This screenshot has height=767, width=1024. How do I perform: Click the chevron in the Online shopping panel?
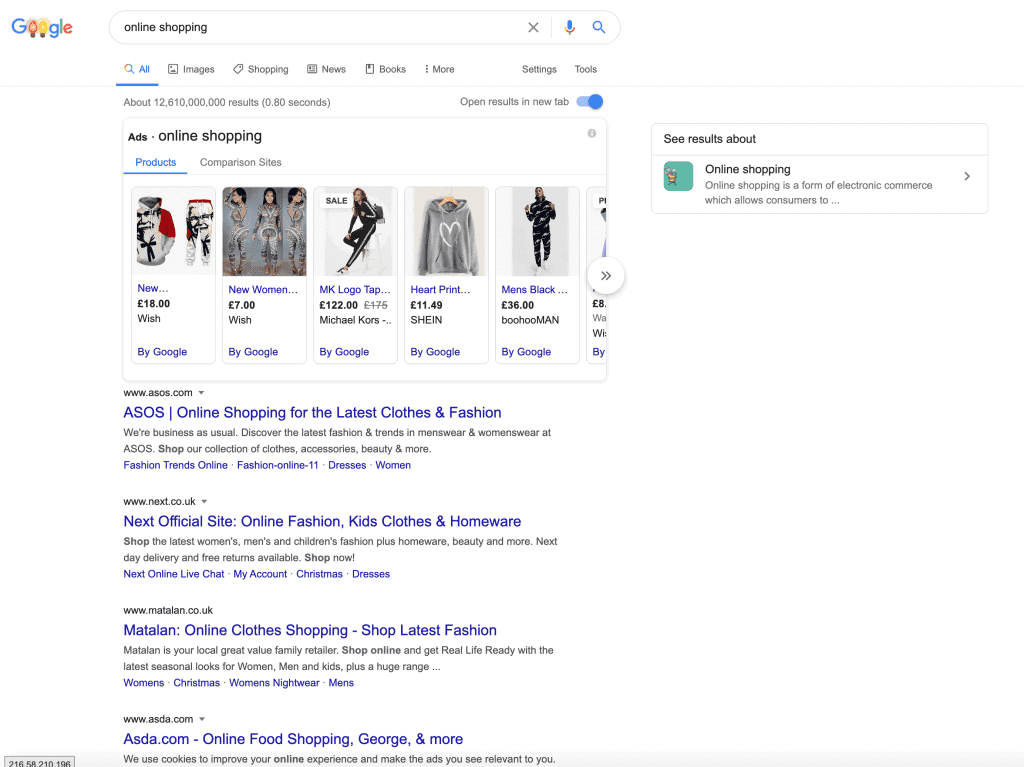[x=966, y=175]
